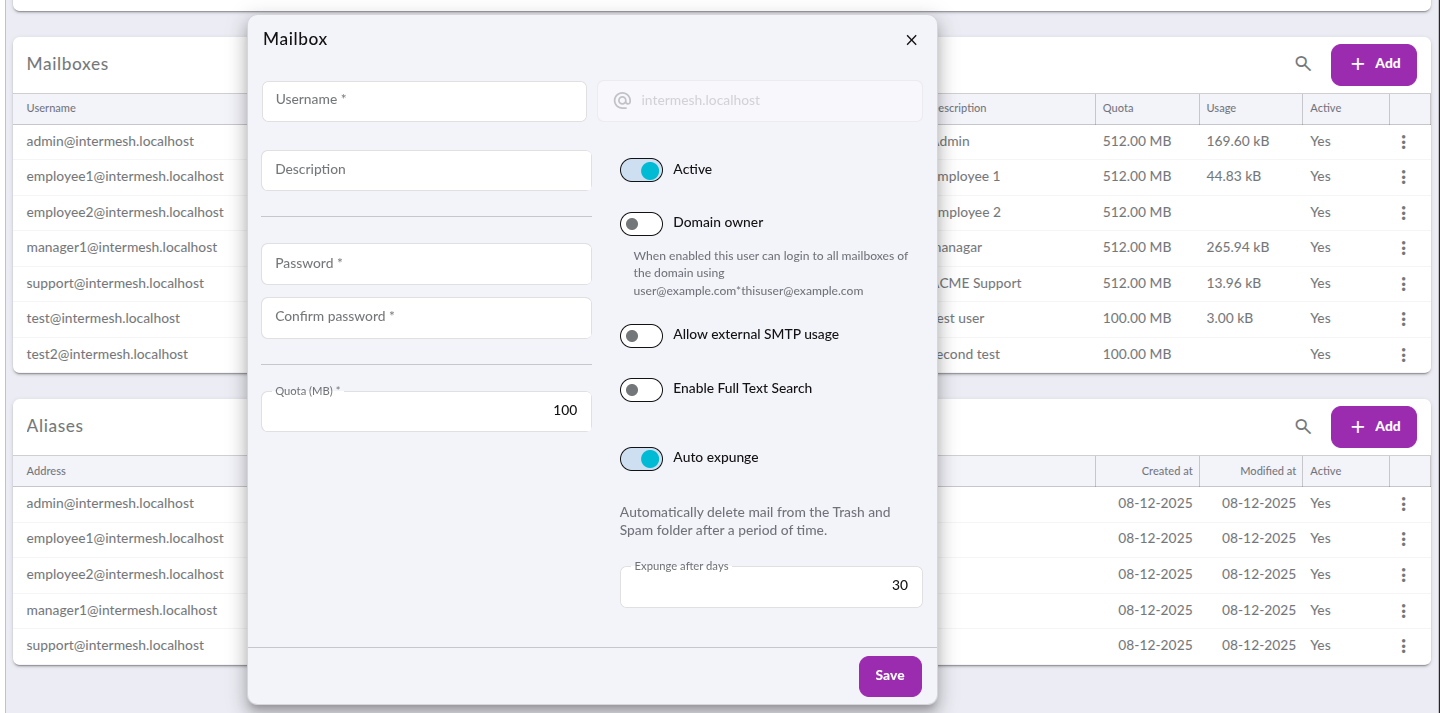Open more options for admin alias row

pyautogui.click(x=1403, y=504)
